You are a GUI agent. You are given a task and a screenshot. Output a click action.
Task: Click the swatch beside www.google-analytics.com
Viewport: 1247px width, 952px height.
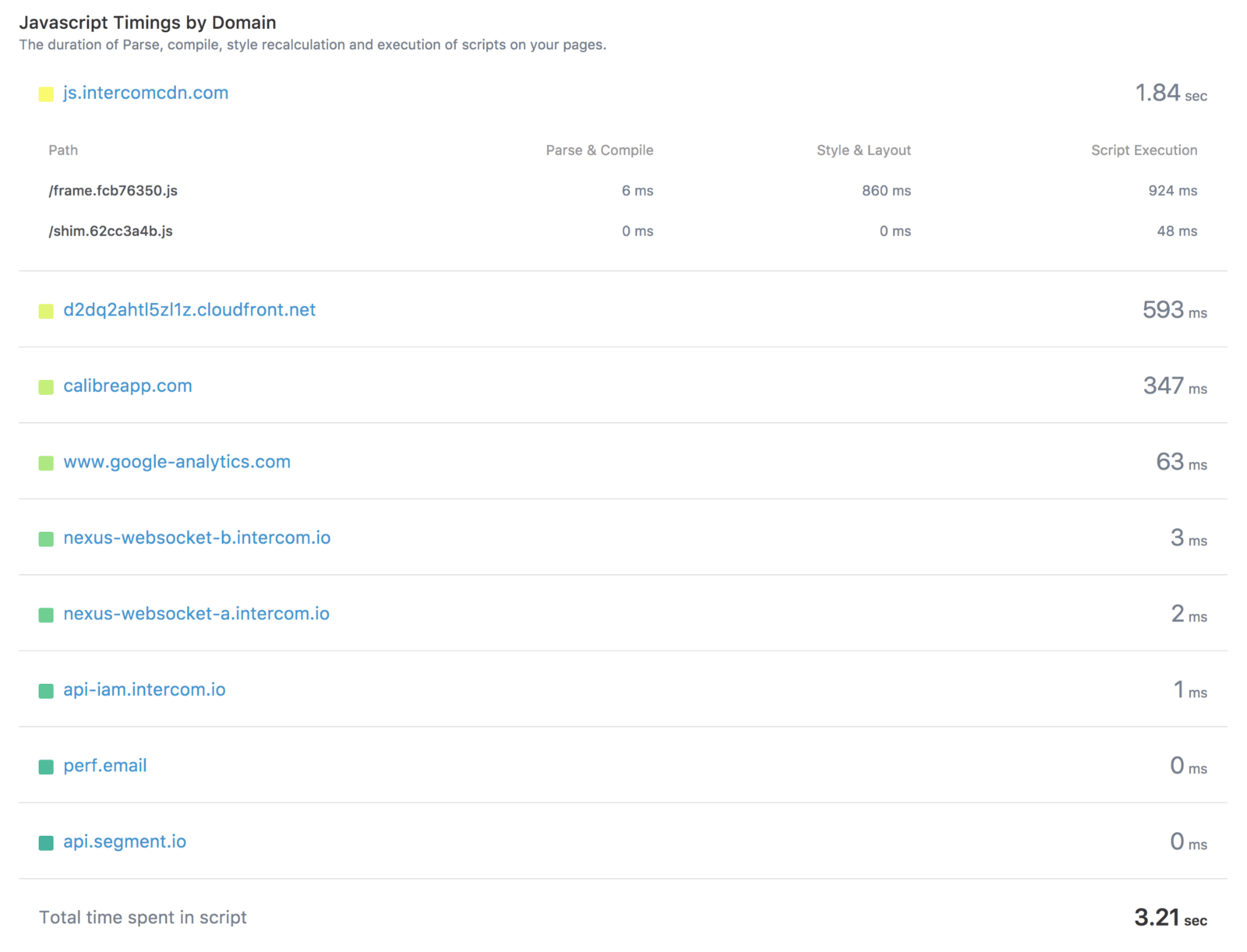pyautogui.click(x=46, y=462)
